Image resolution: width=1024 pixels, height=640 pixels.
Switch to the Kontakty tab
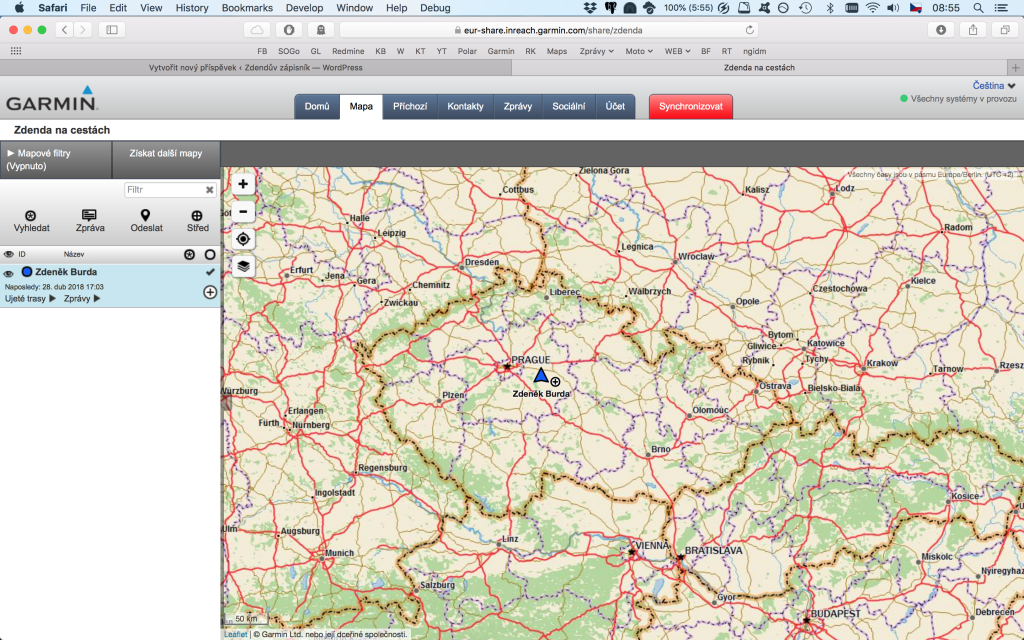point(465,106)
